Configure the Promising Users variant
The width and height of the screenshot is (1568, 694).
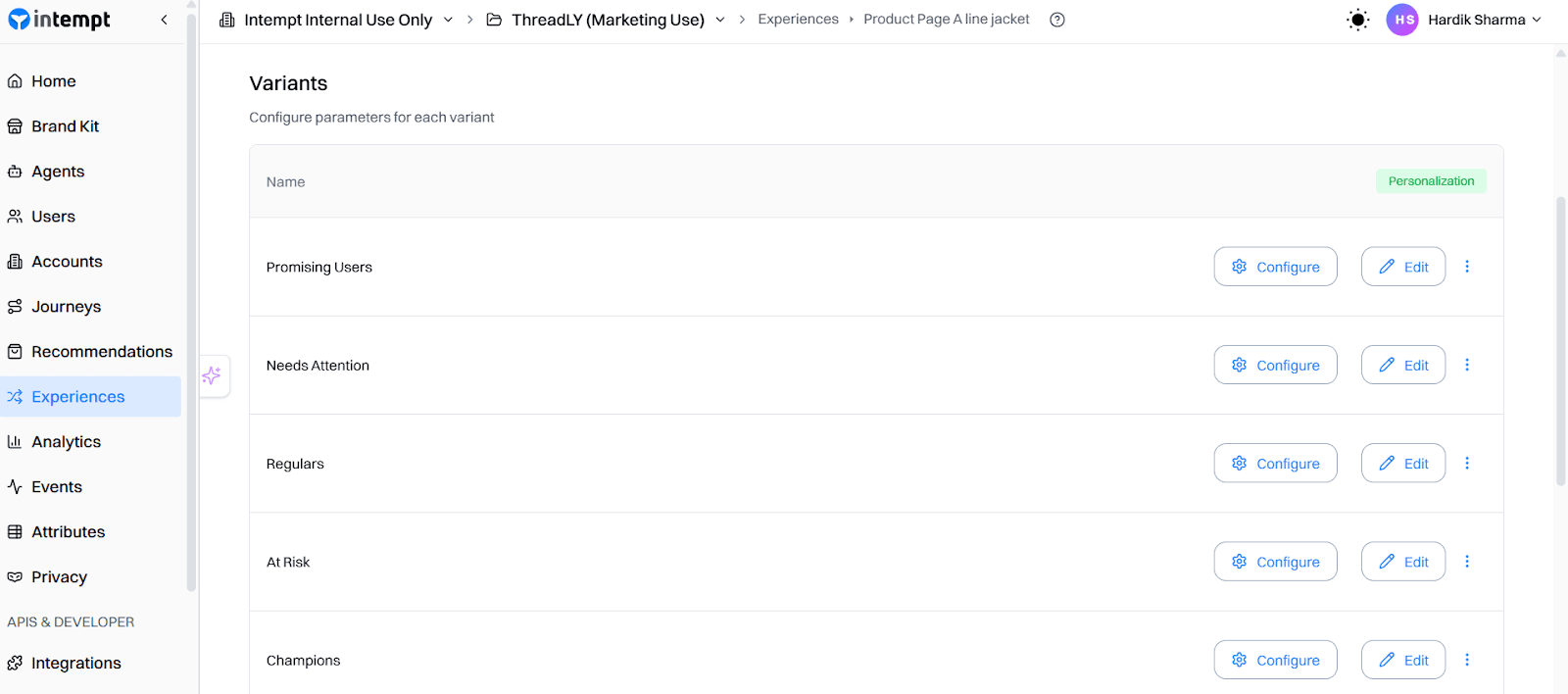tap(1275, 267)
